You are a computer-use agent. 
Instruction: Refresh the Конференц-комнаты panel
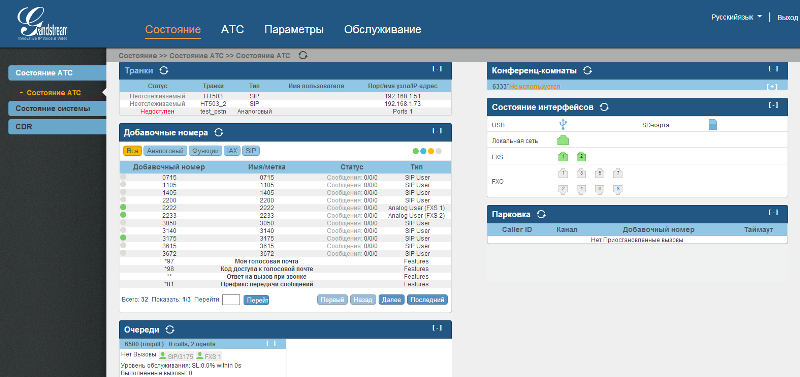coord(587,70)
